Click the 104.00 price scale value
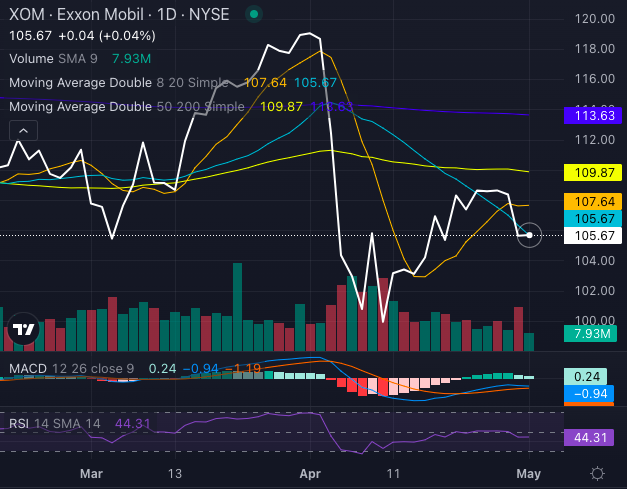Image resolution: width=627 pixels, height=489 pixels. pos(595,261)
